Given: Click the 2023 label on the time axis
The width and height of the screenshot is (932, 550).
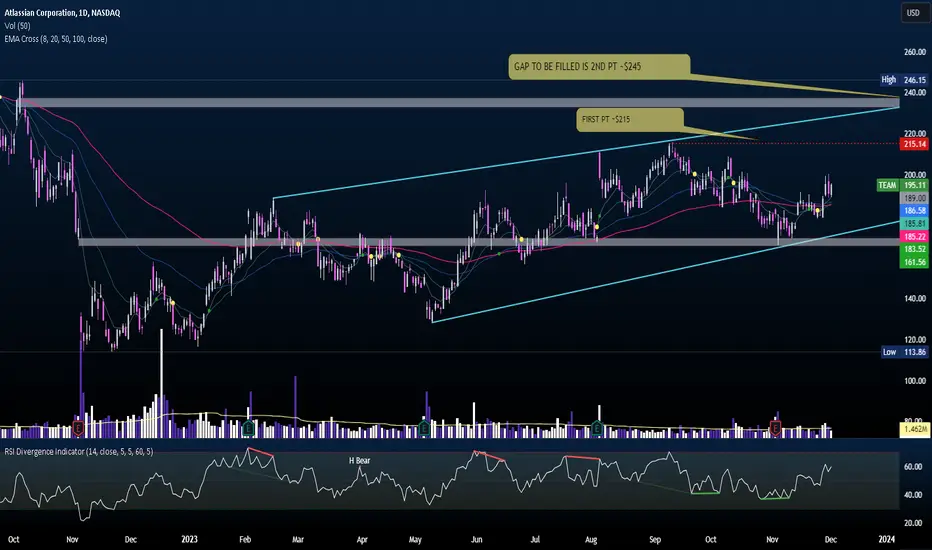Looking at the screenshot, I should (x=189, y=539).
